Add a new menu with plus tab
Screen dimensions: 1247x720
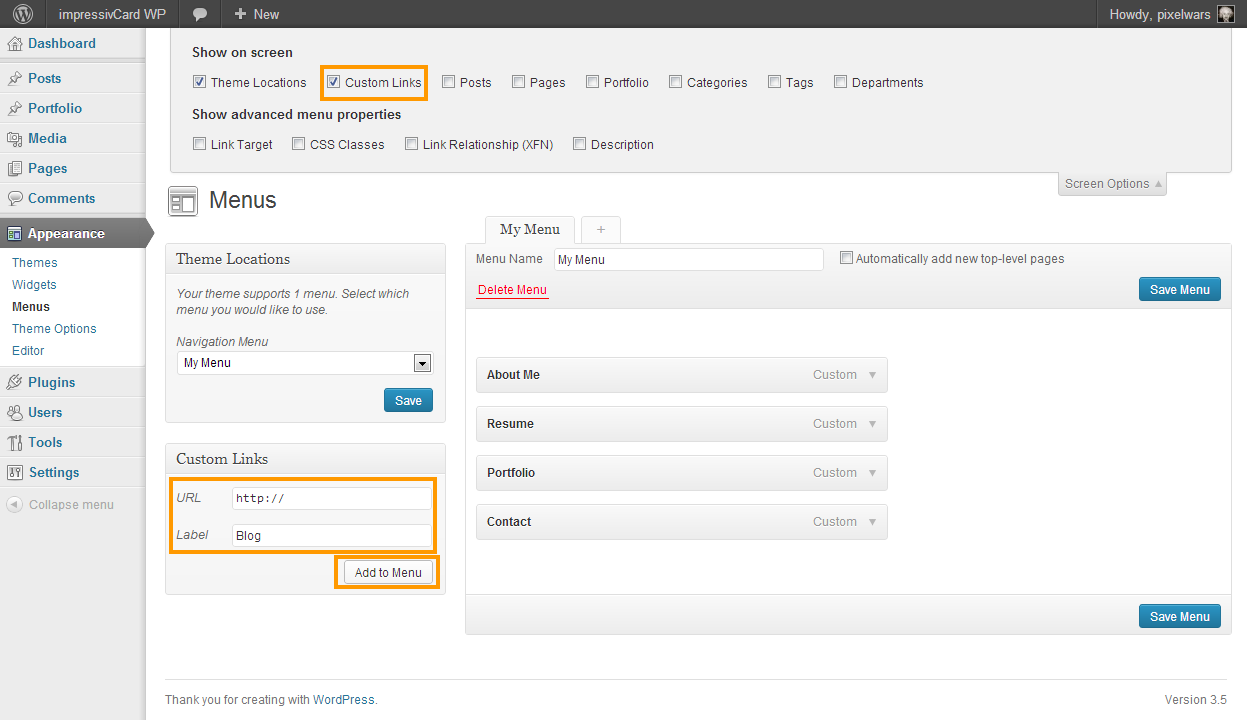point(601,229)
